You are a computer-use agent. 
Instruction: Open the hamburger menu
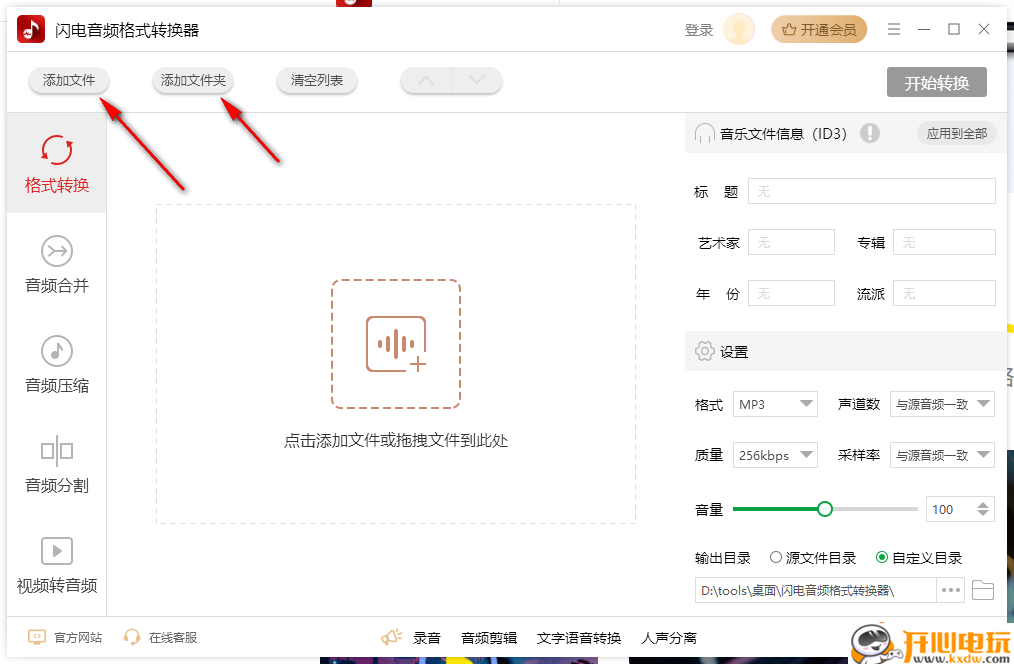tap(893, 29)
